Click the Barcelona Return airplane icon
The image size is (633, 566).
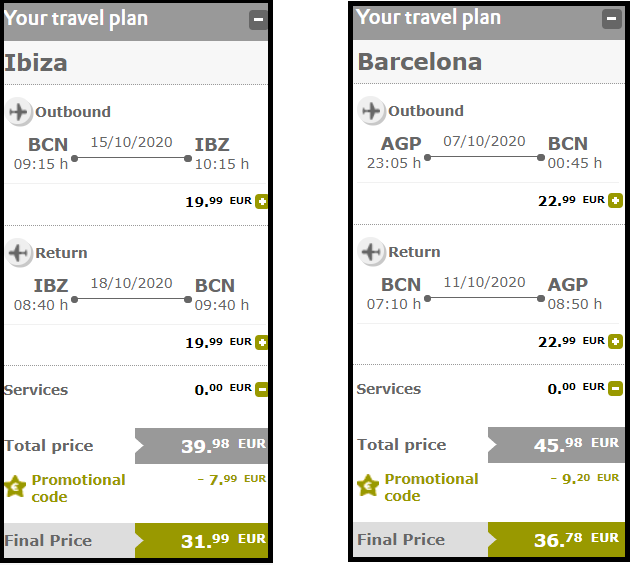[x=371, y=252]
